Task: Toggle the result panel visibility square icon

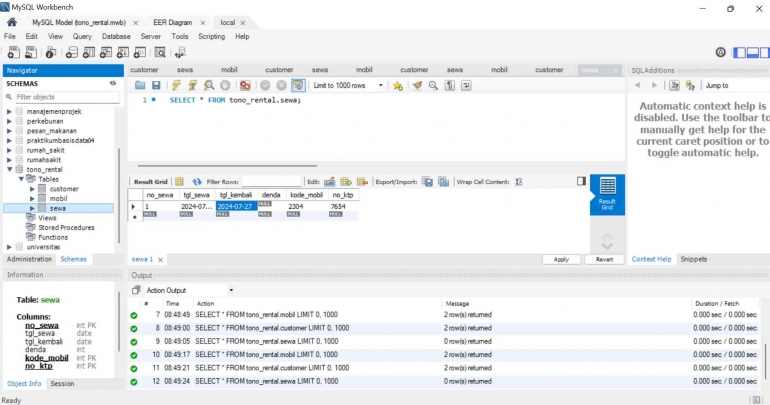Action: 582,181
